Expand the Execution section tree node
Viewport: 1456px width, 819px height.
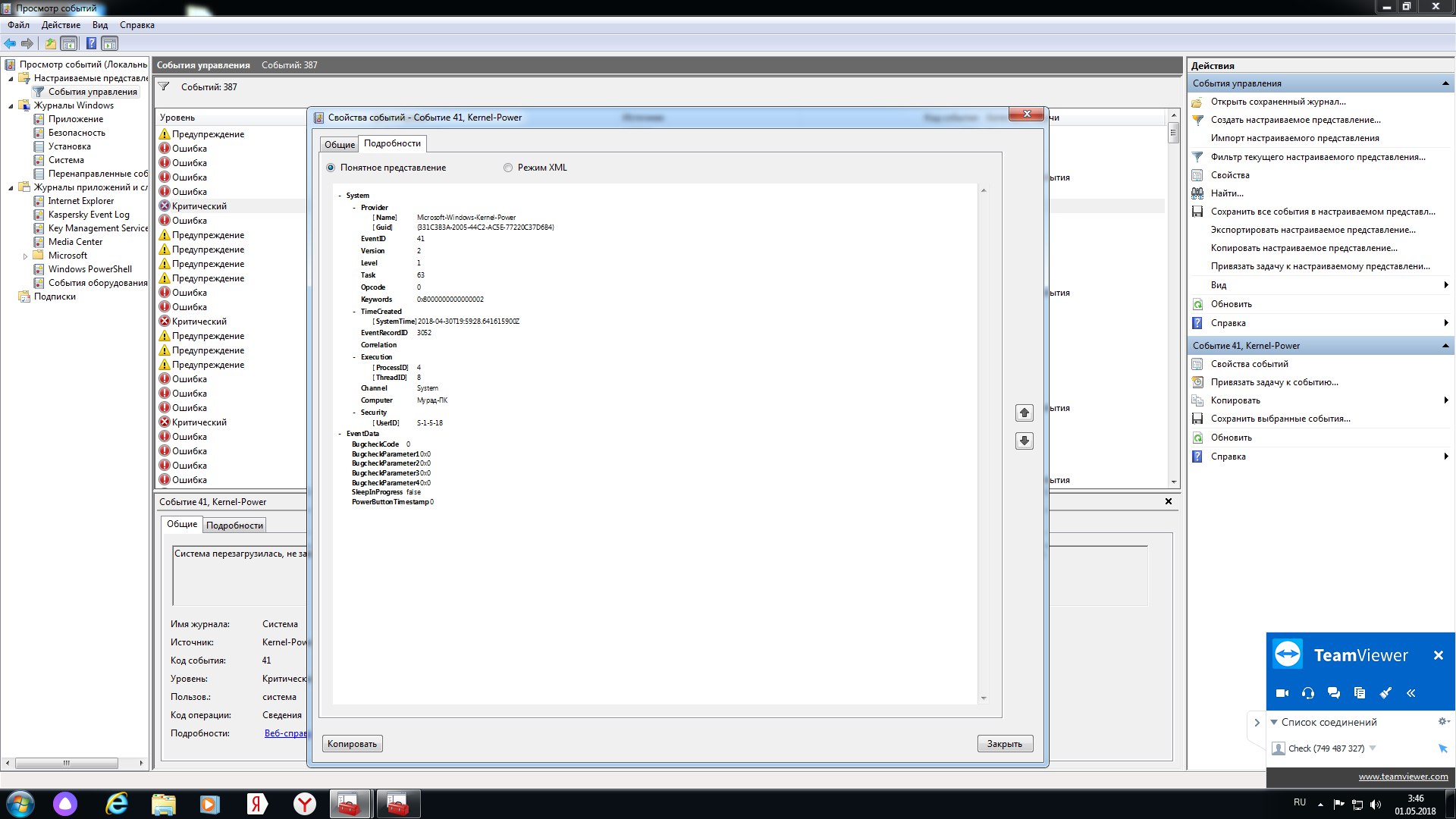point(352,357)
